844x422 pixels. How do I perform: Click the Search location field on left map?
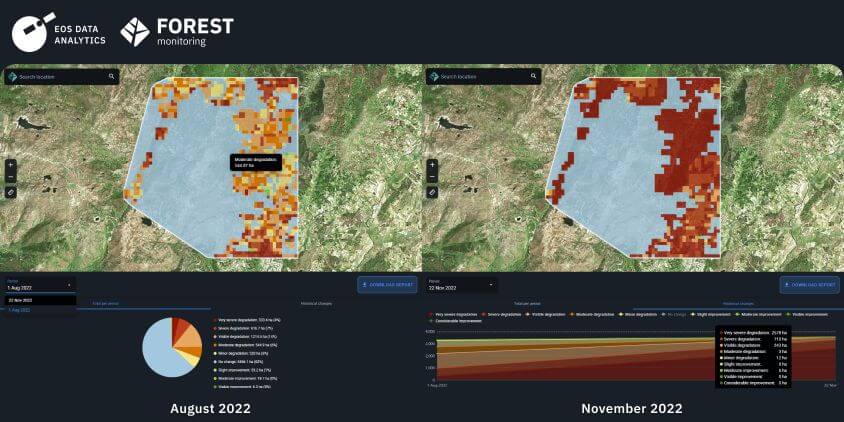click(x=60, y=76)
